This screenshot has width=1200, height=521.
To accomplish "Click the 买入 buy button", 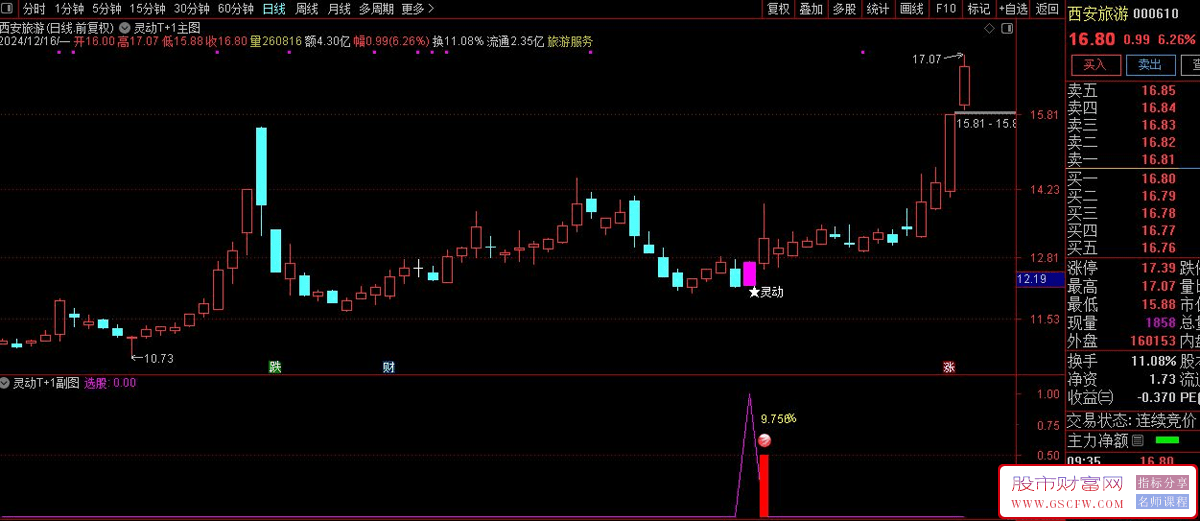I will (x=1095, y=65).
